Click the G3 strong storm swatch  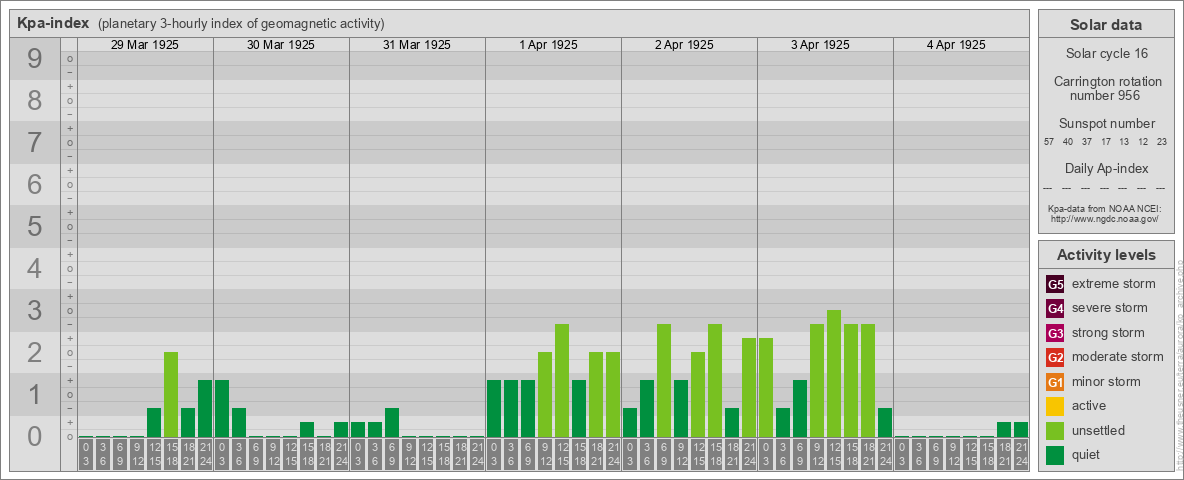point(1055,333)
